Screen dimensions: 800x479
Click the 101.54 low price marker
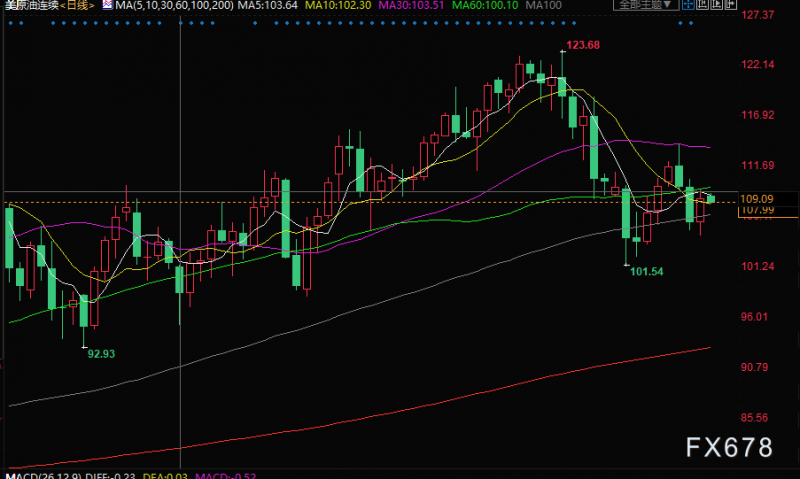pos(646,271)
